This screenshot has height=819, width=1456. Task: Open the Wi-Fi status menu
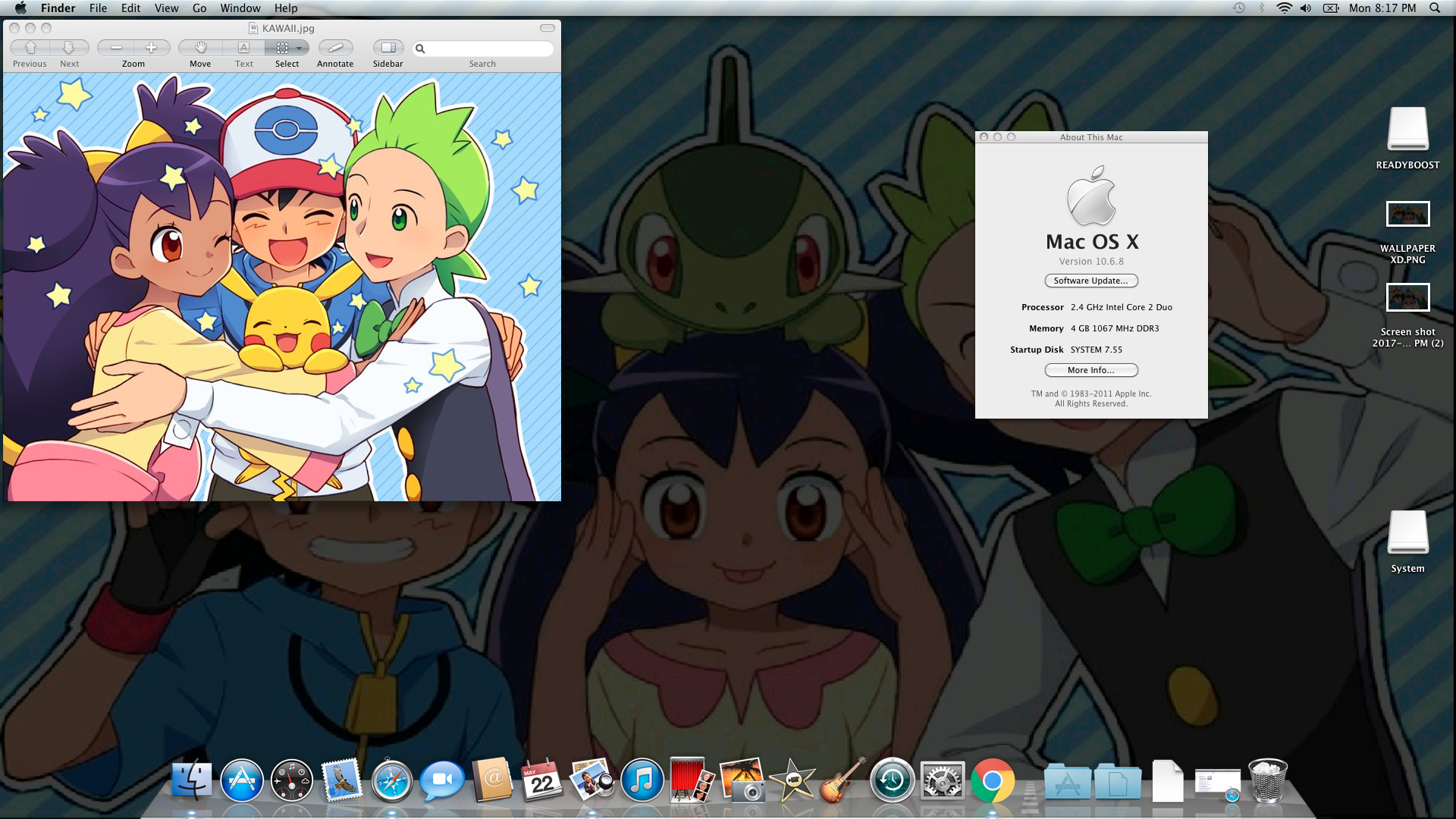[1284, 8]
